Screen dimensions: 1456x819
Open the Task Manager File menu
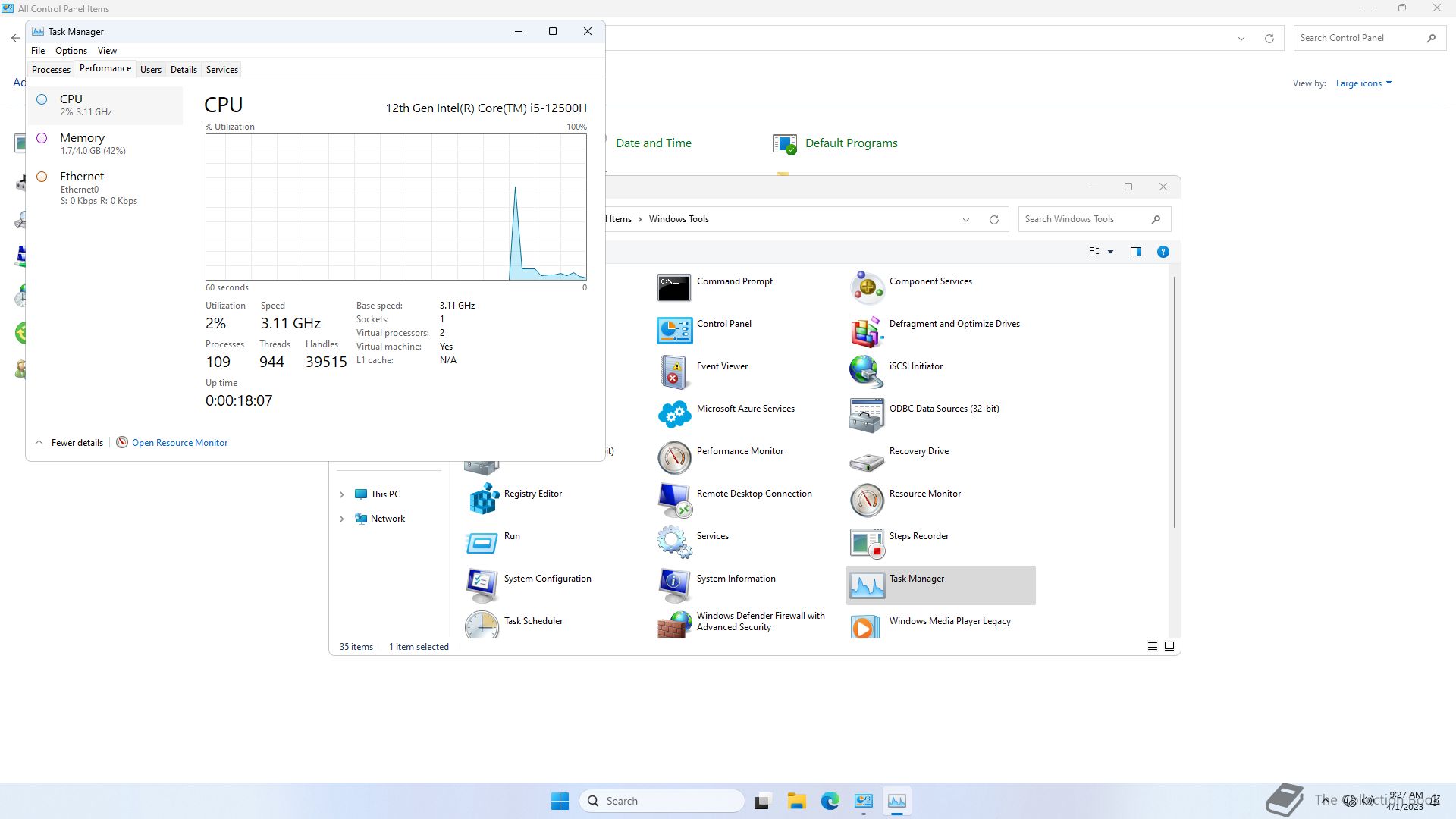[x=38, y=51]
